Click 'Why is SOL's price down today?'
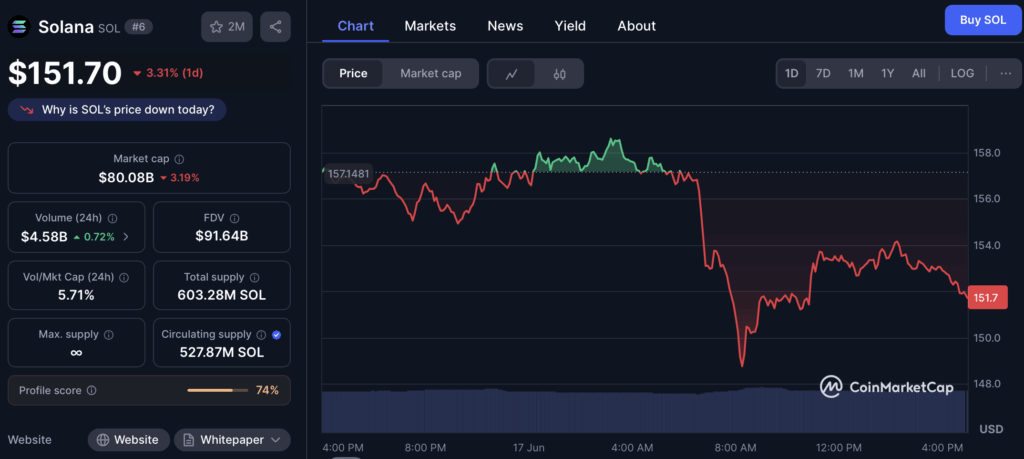 click(117, 110)
